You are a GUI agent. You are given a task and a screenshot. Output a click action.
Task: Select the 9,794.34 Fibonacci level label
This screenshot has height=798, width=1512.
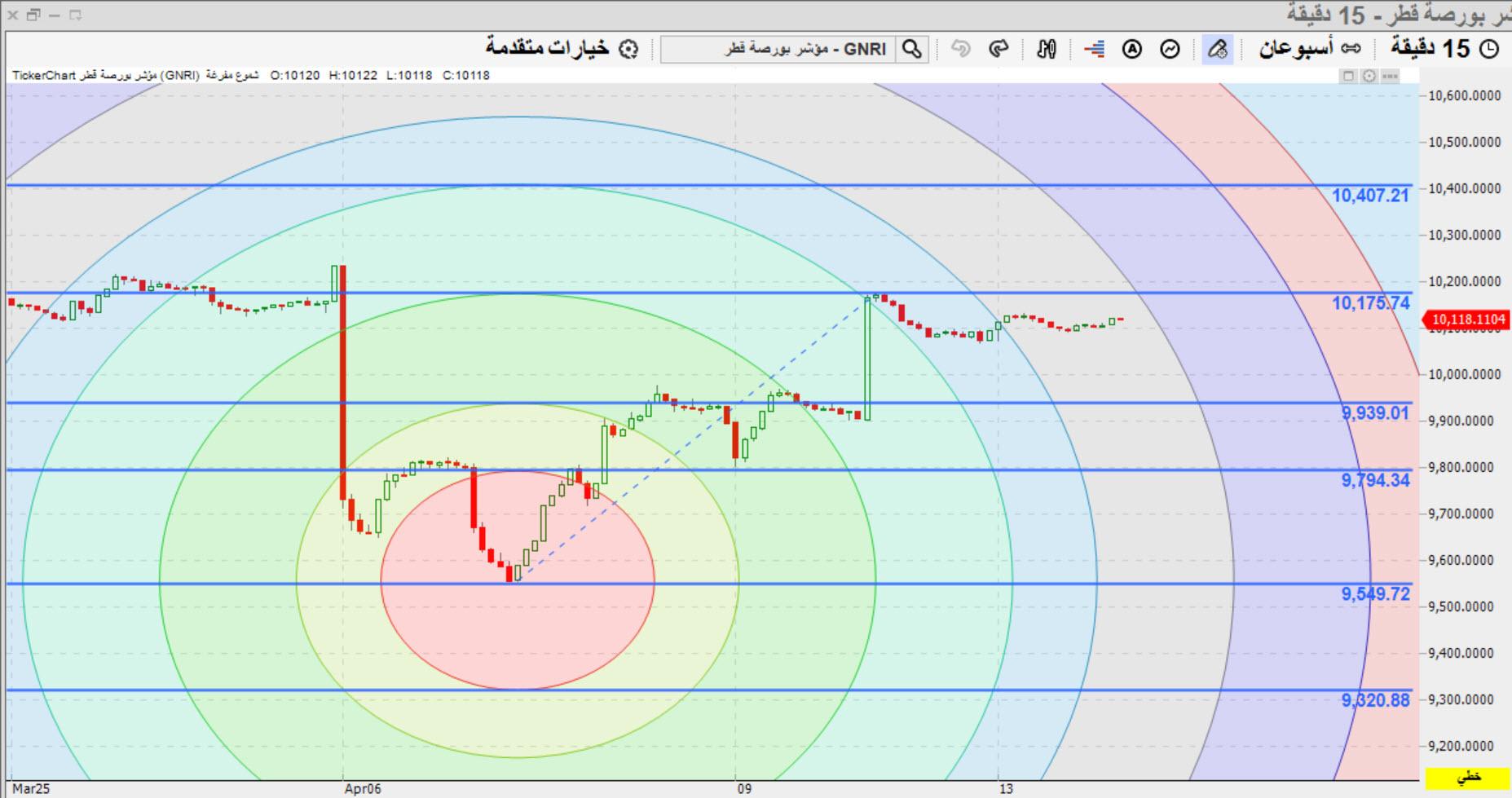(1375, 480)
